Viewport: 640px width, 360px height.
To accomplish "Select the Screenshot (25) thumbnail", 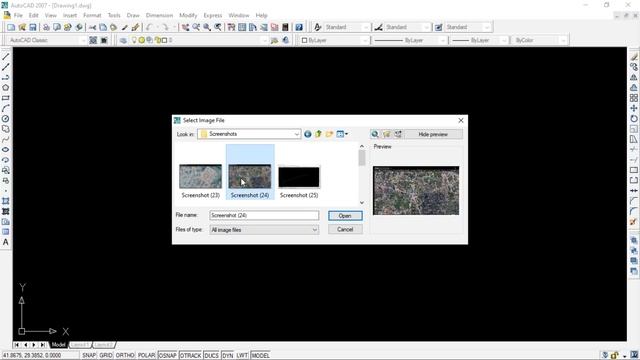I will [299, 177].
